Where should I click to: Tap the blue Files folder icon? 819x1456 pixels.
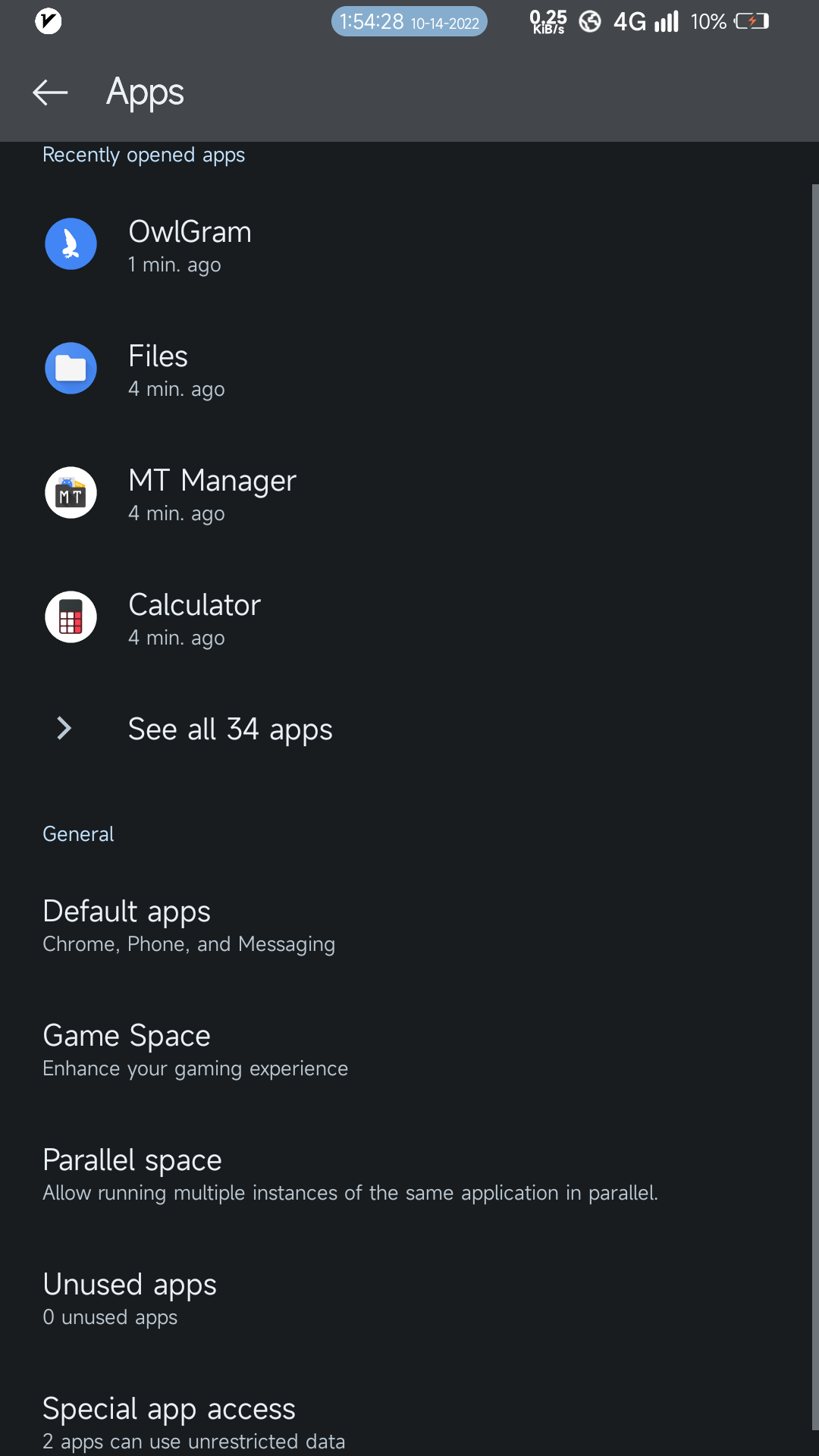(71, 369)
